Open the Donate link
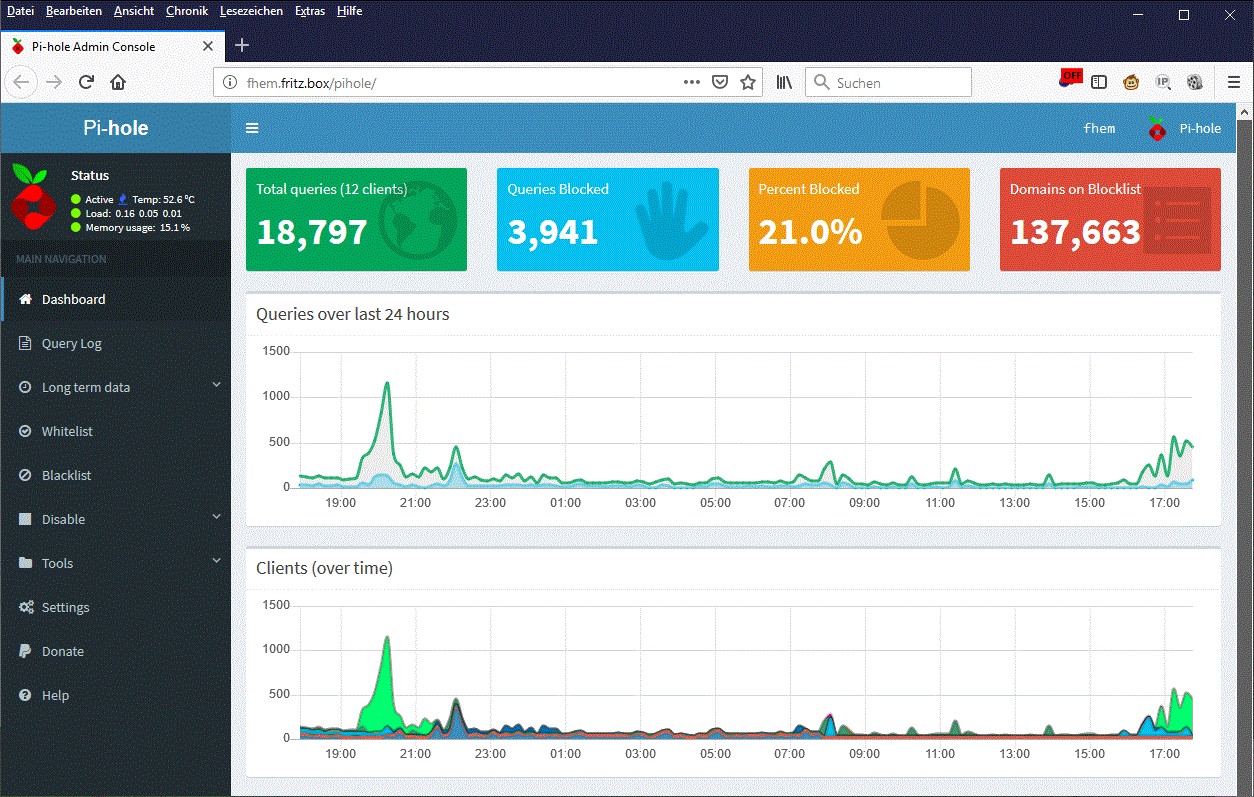 click(x=116, y=651)
